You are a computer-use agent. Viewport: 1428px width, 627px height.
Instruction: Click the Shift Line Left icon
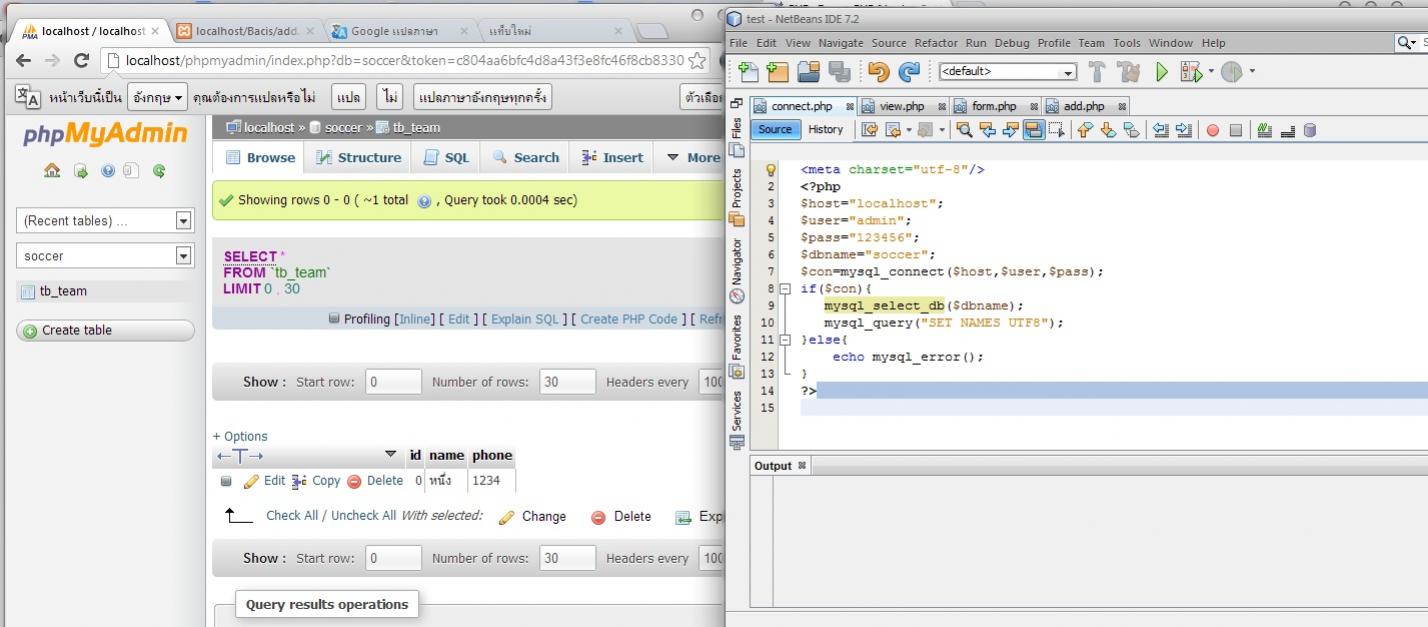[1160, 130]
